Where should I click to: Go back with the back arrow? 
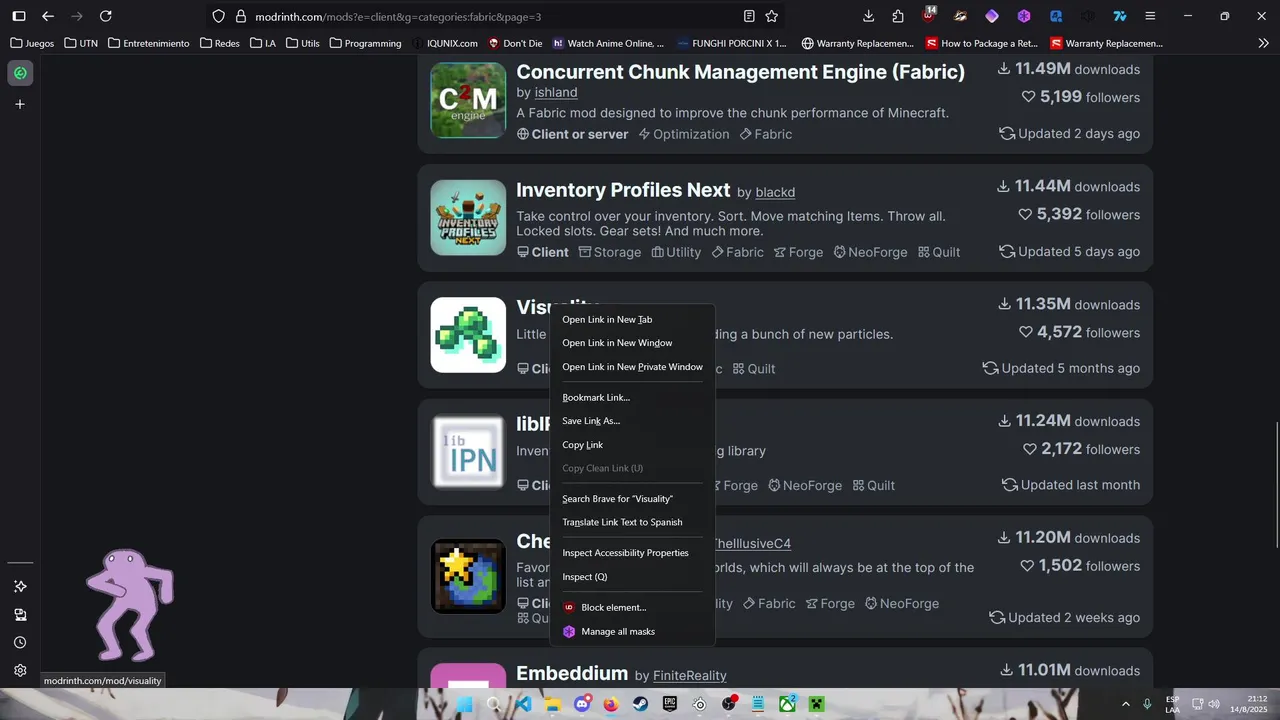(48, 16)
